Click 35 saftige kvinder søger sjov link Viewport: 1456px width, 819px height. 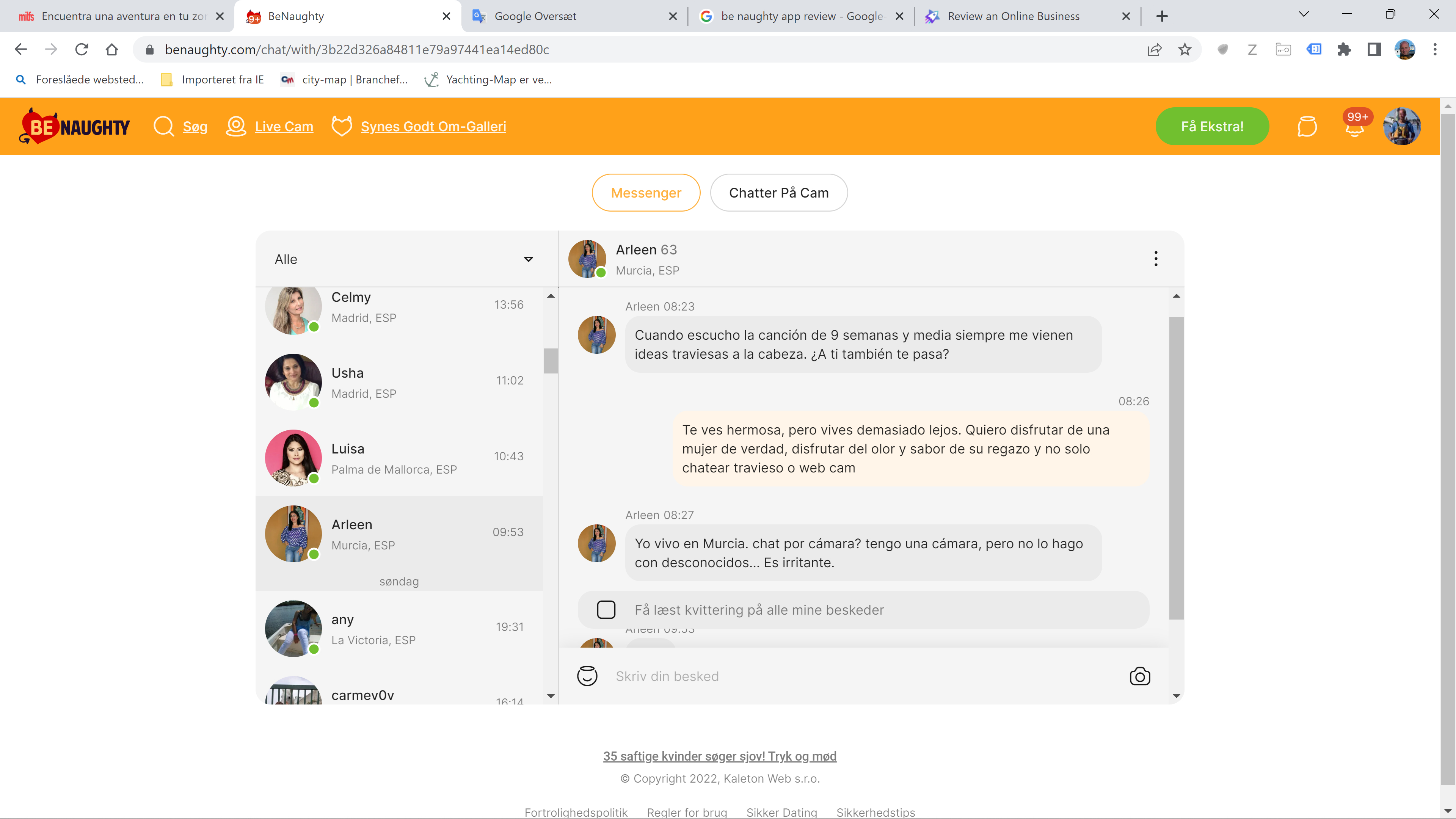[720, 756]
